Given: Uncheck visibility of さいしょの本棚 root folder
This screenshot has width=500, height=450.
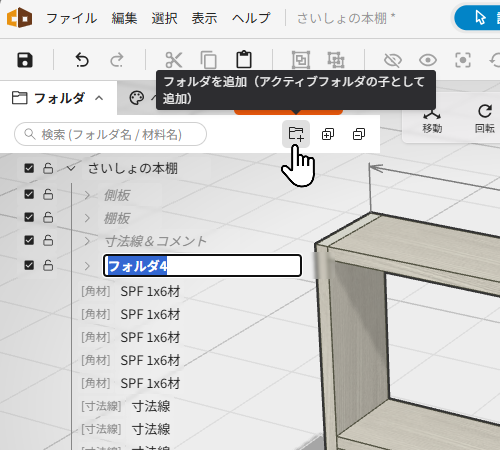Looking at the screenshot, I should (x=29, y=168).
